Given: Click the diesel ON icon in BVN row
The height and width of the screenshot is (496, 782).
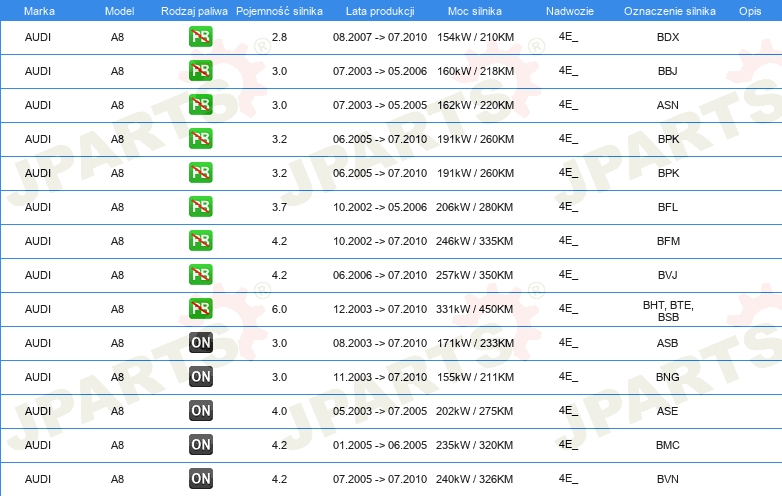Looking at the screenshot, I should [x=200, y=479].
